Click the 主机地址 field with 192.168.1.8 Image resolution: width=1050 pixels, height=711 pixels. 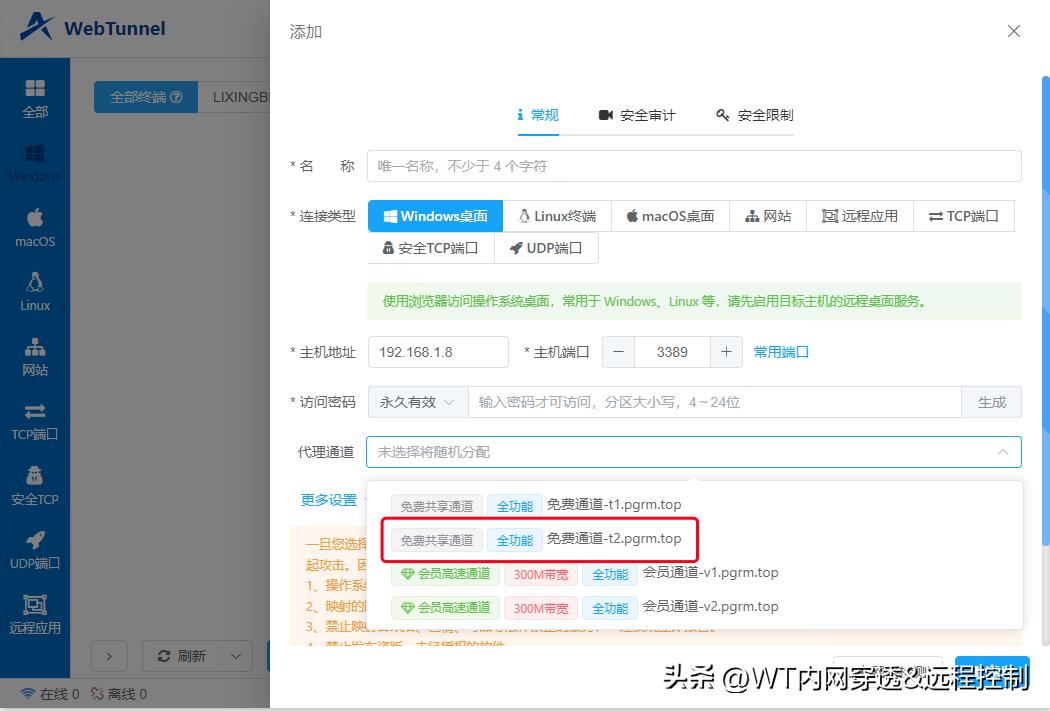click(x=438, y=352)
